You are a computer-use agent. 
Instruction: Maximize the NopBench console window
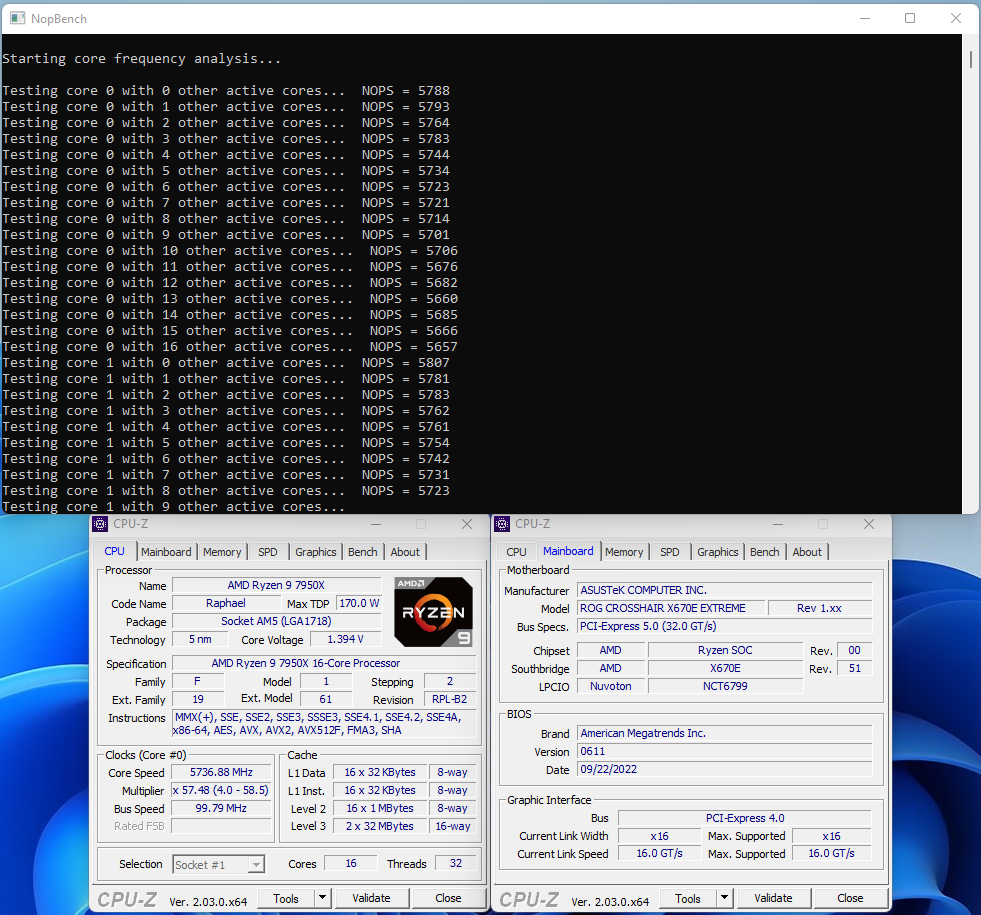click(909, 18)
